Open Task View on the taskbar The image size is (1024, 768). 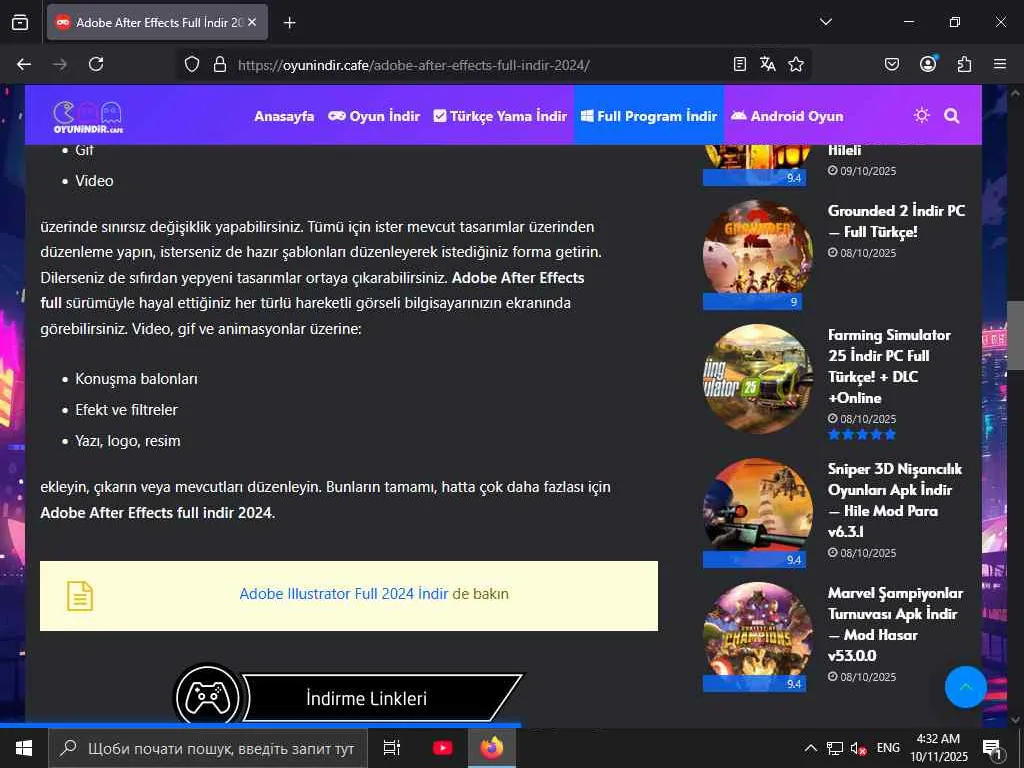392,748
